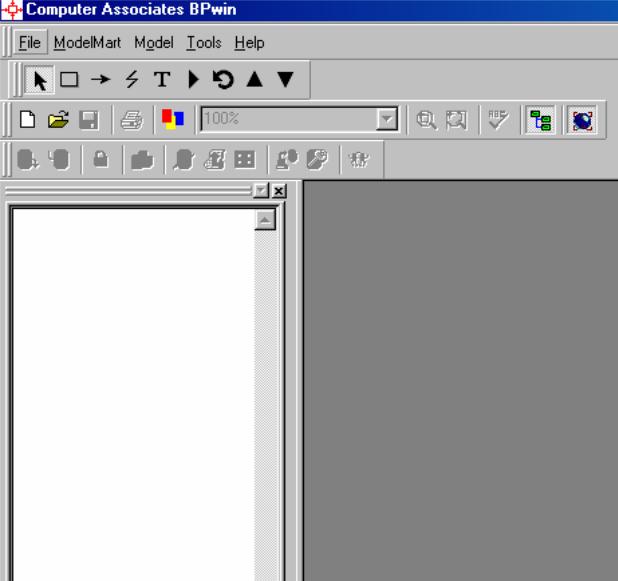Click the ModelMart icon after the folders
Screen dimensions: 618x581
tap(184, 160)
